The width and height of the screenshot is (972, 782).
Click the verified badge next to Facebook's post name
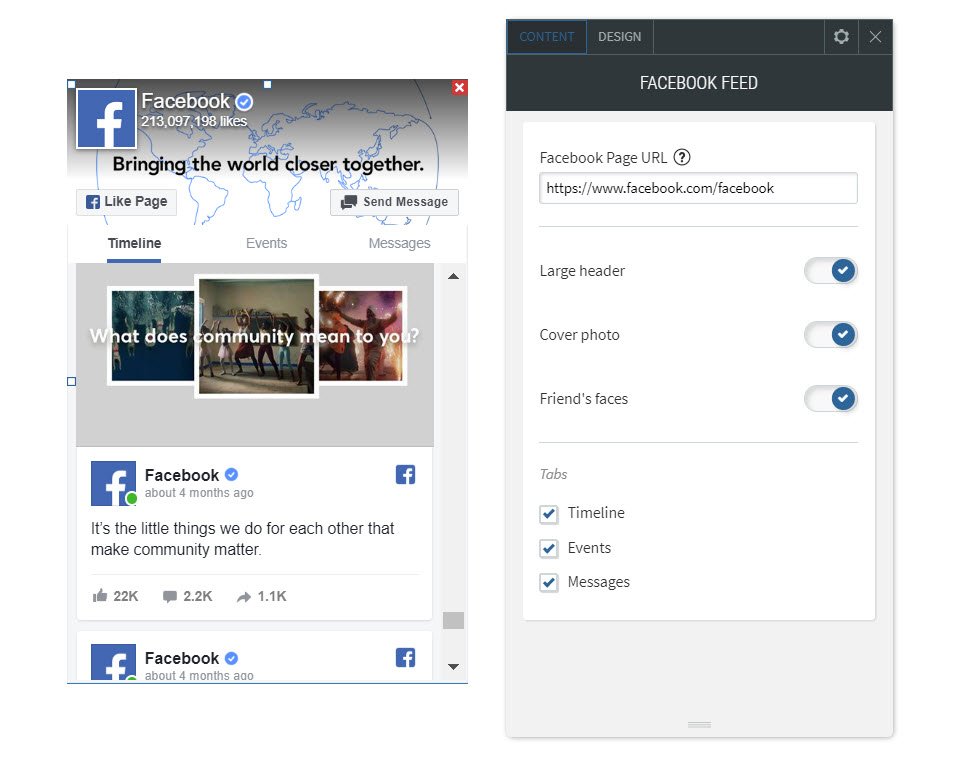[229, 474]
